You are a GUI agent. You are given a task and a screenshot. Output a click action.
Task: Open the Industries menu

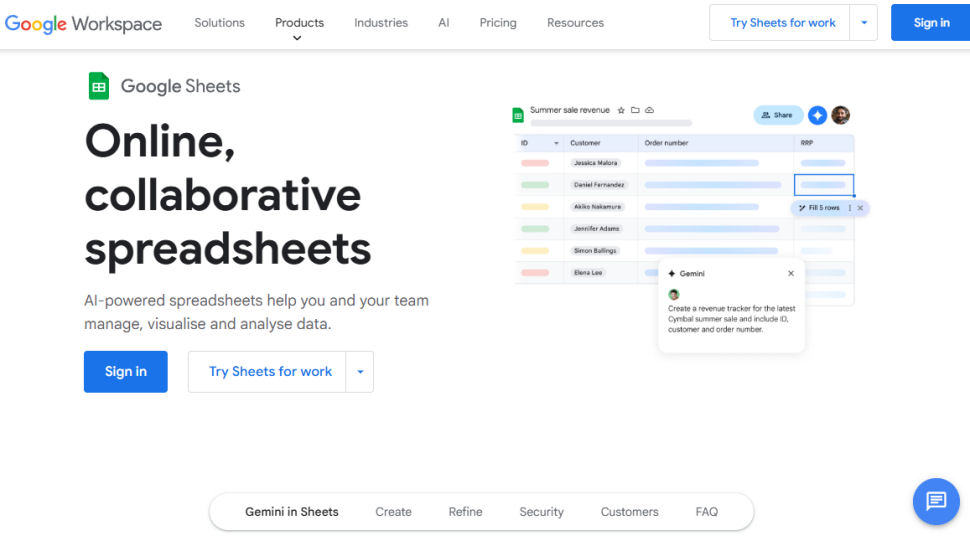[x=381, y=23]
